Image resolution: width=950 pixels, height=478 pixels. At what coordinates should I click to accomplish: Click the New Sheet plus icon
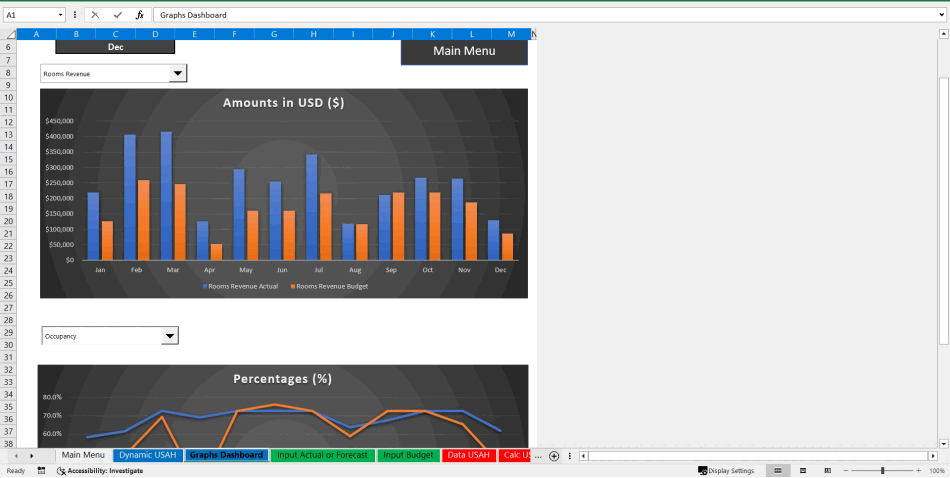[x=554, y=456]
